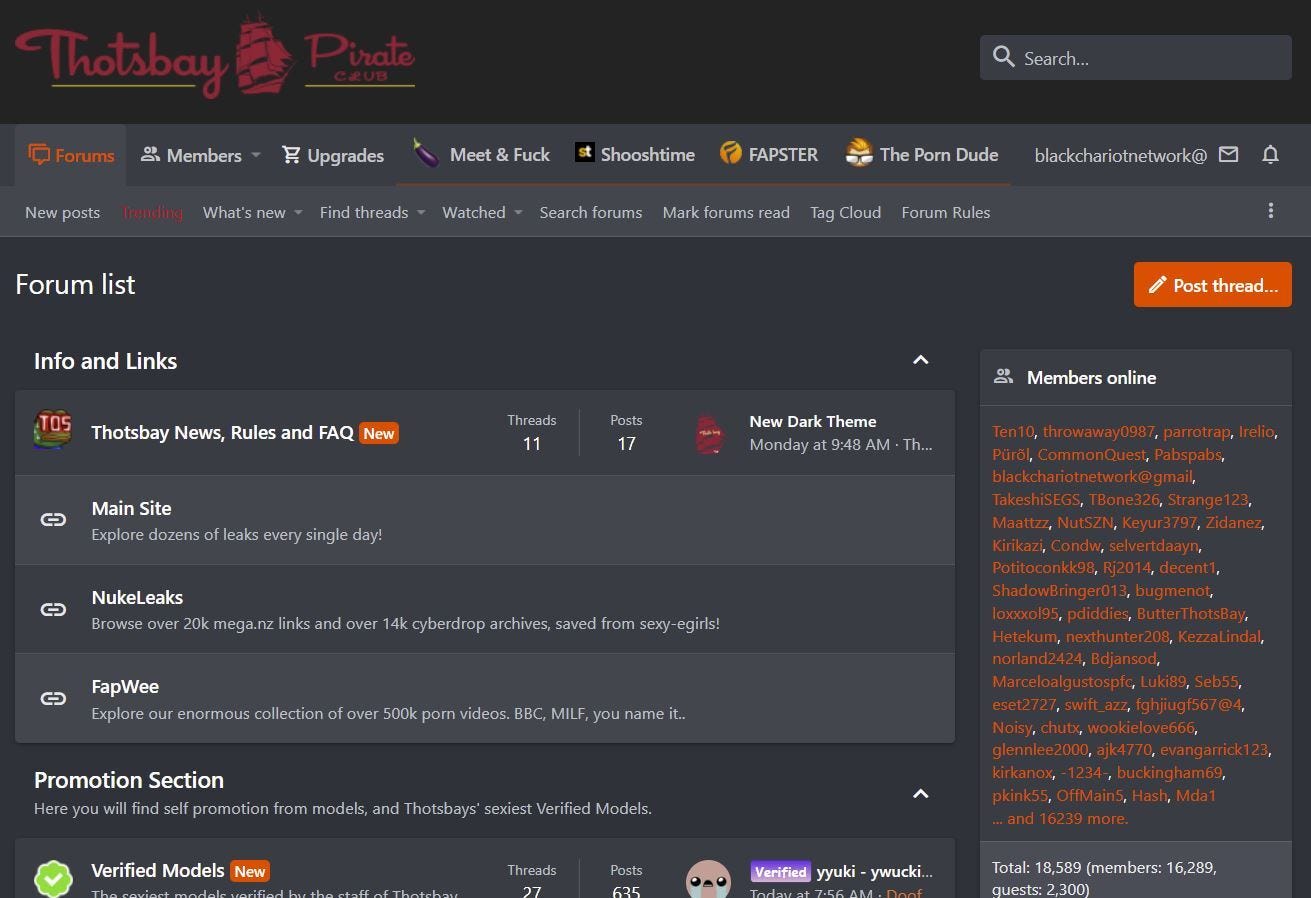Open The Porn Dude nav link
Screen dimensions: 1311x898
pyautogui.click(x=922, y=154)
